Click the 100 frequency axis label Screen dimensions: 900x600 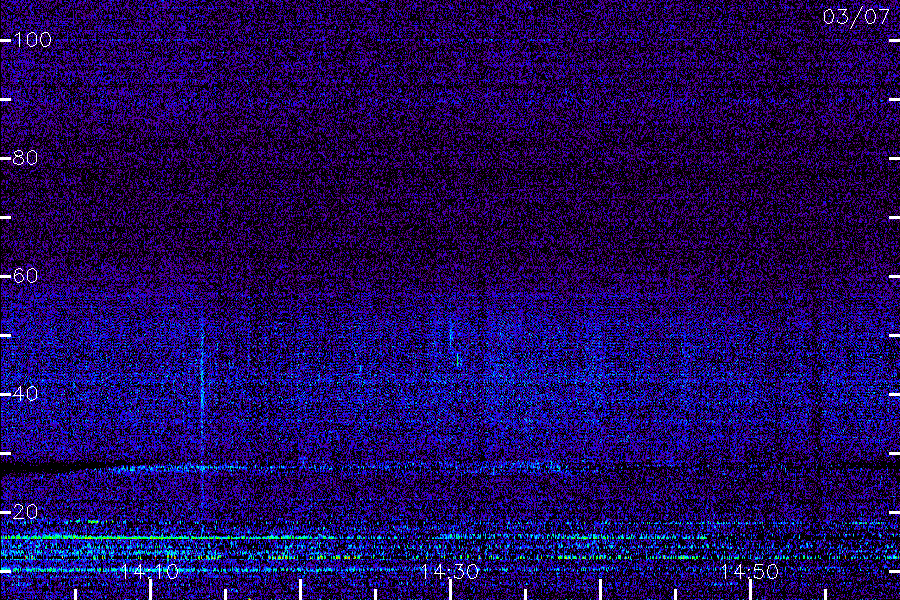(32, 40)
